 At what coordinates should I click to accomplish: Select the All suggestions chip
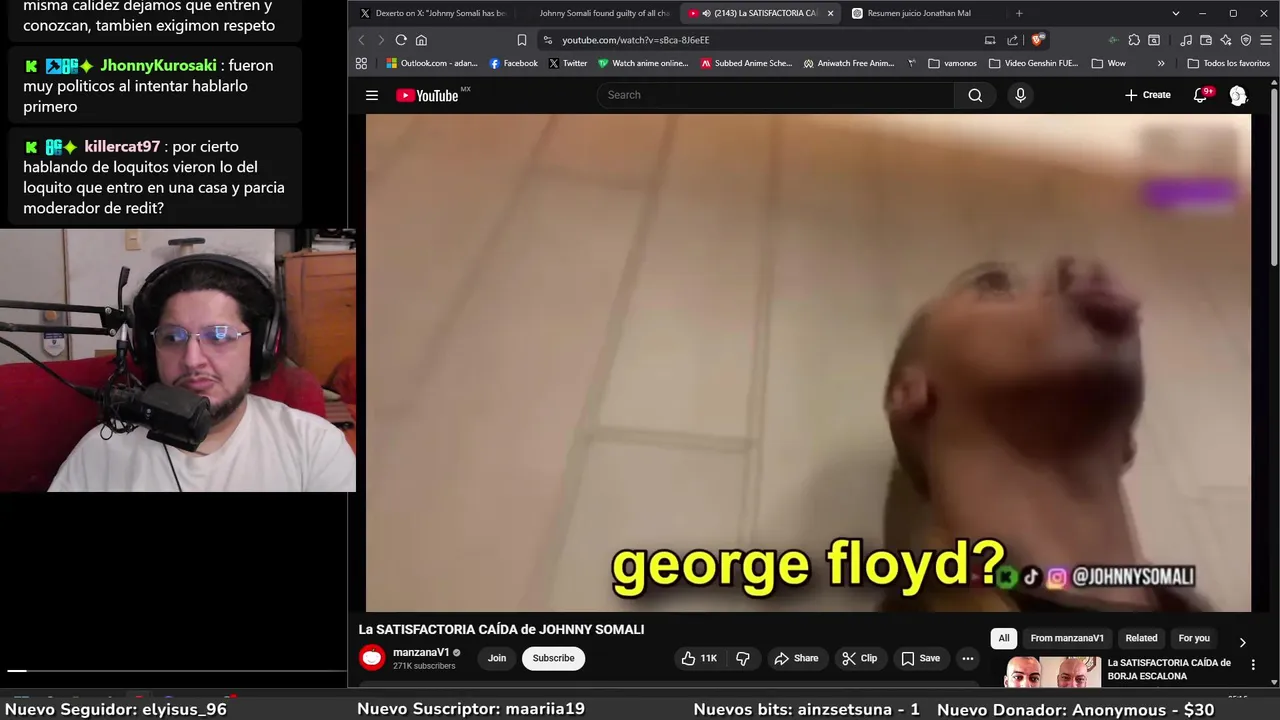[x=1004, y=638]
